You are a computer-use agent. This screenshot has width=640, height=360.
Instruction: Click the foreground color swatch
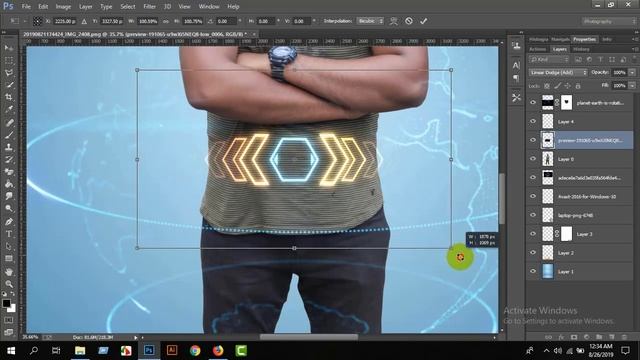coord(6,304)
